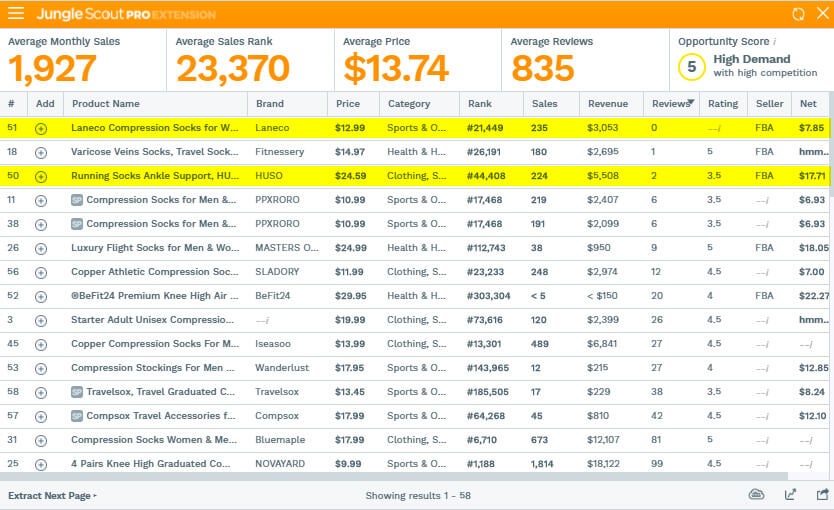834x510 pixels.
Task: Close the Jungle Scout extension window
Action: (x=822, y=13)
